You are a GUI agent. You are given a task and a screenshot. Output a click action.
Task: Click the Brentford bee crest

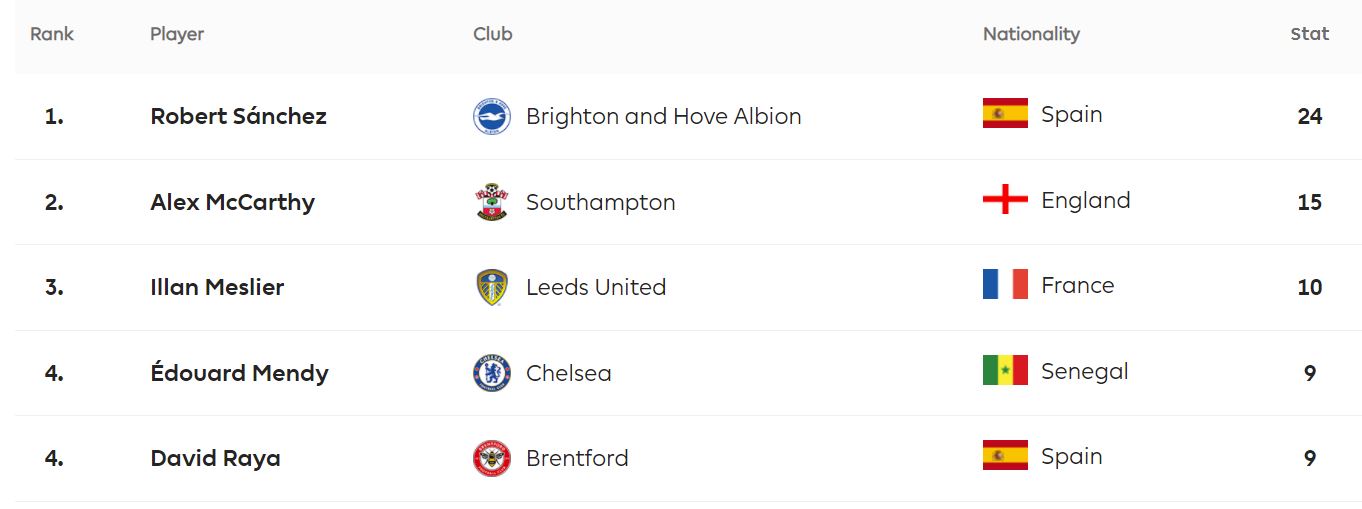pyautogui.click(x=491, y=458)
